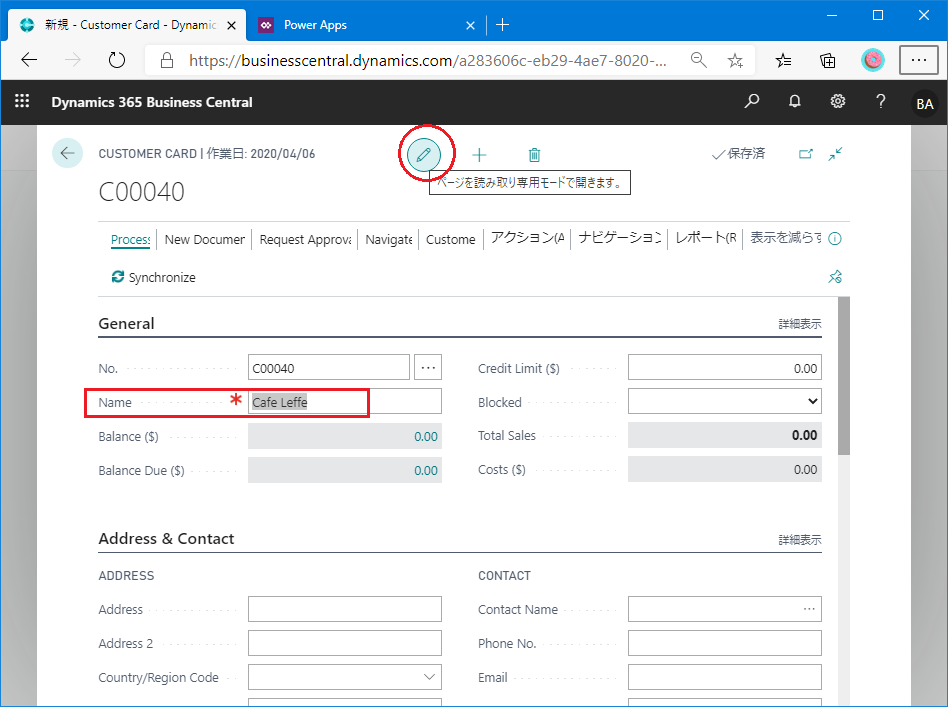Image resolution: width=948 pixels, height=707 pixels.
Task: Open Request Approval menu
Action: (x=305, y=239)
